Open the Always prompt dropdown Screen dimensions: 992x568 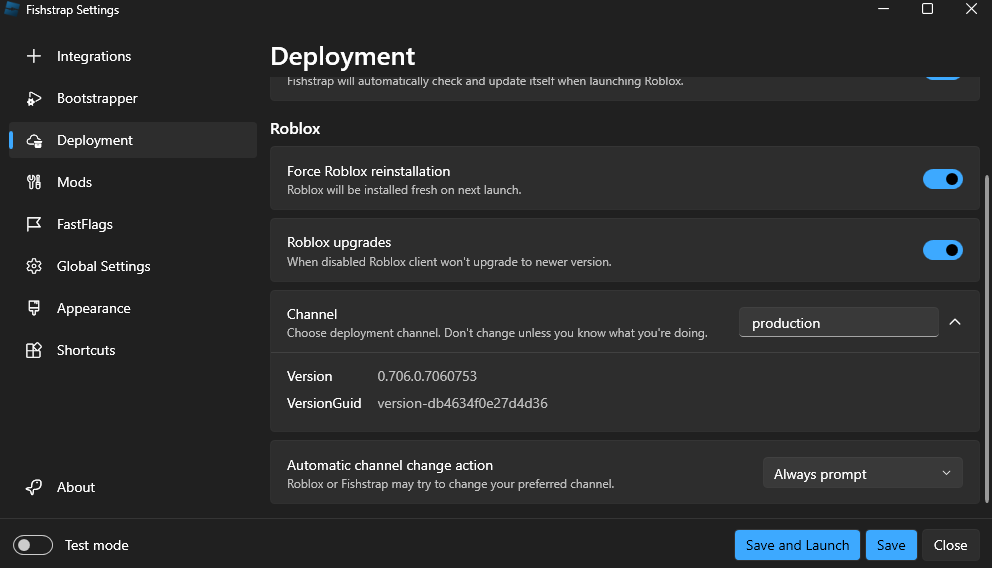tap(862, 474)
